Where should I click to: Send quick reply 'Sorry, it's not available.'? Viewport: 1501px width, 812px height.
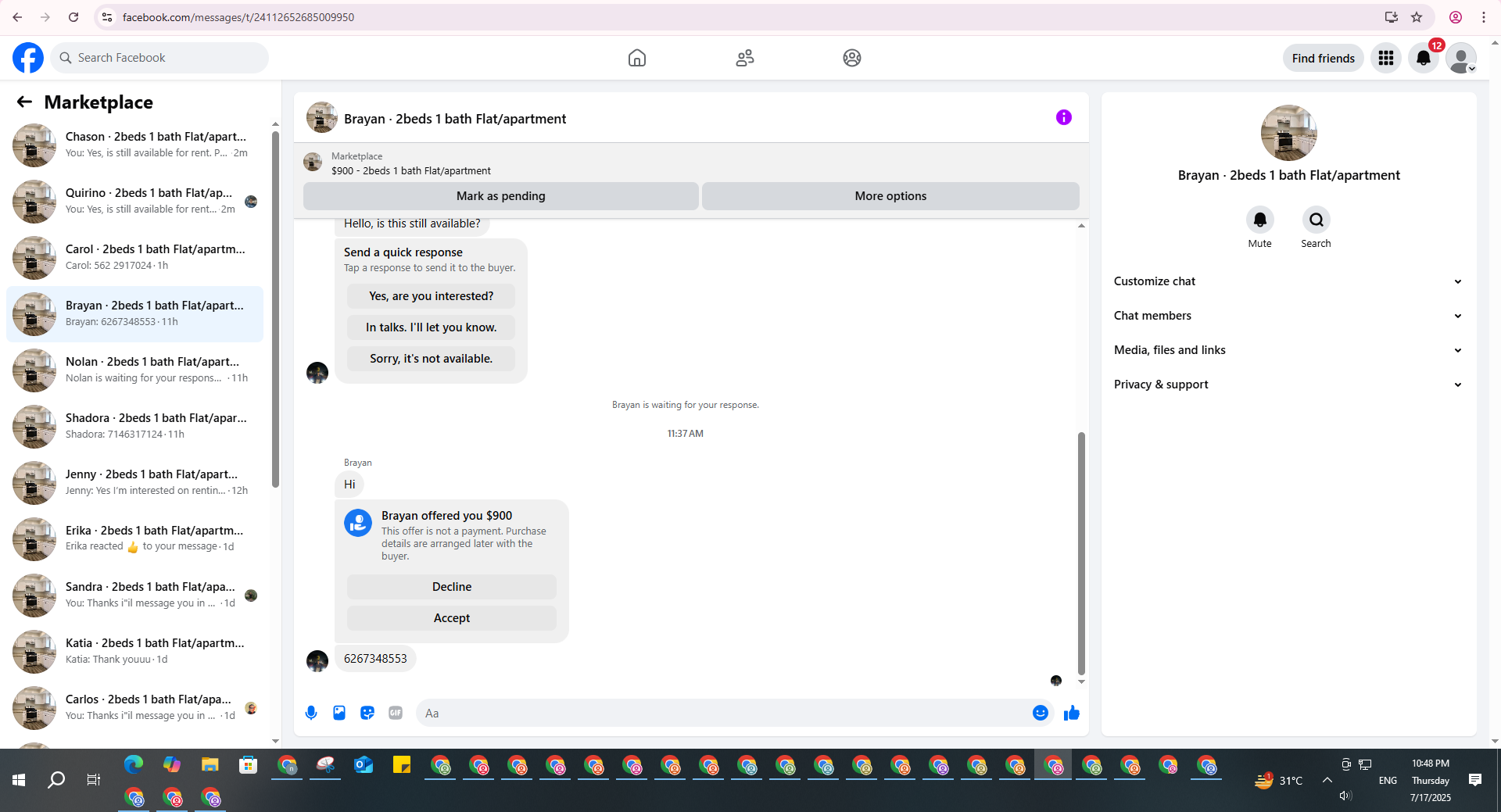431,359
